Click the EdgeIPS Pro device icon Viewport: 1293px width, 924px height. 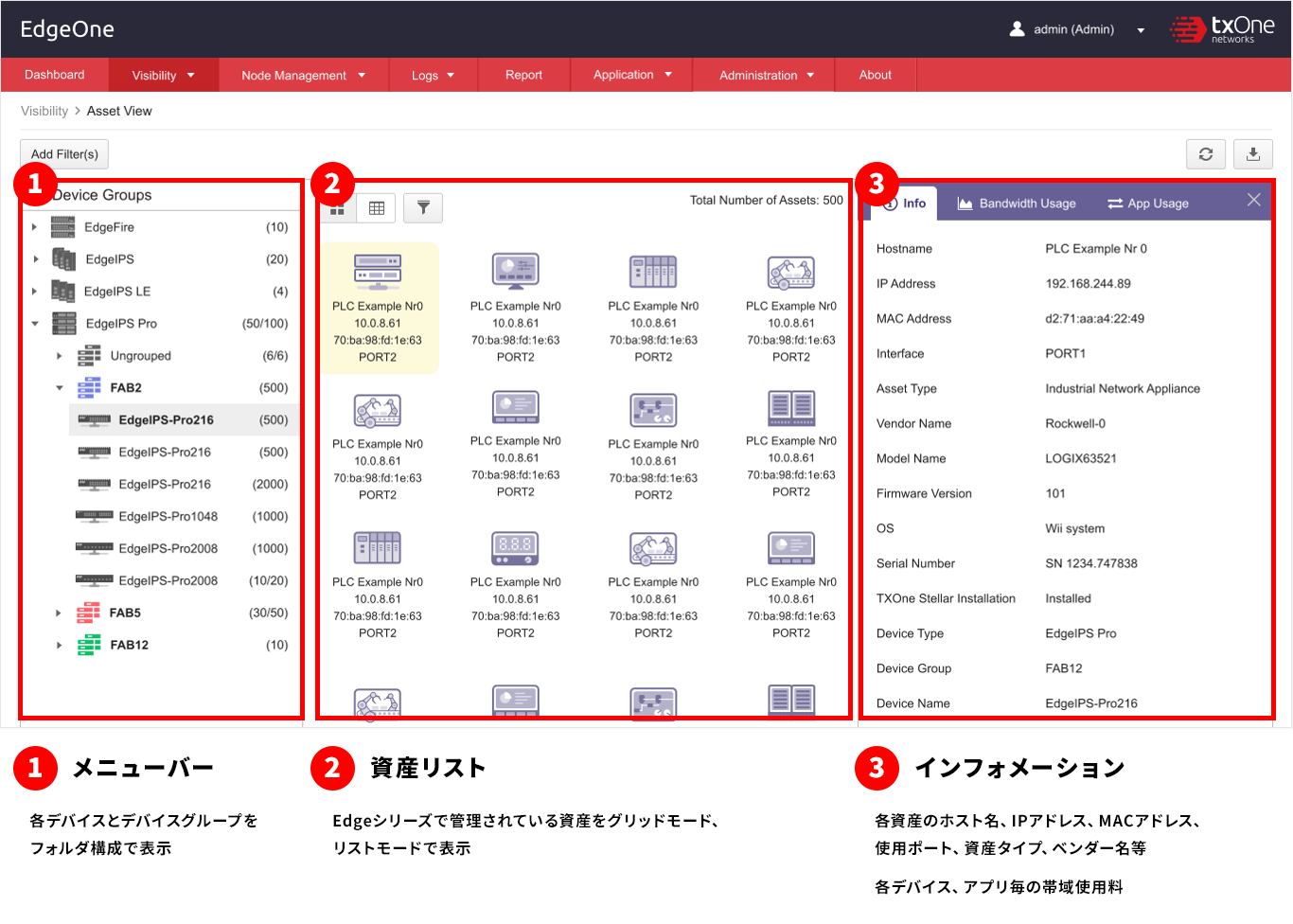coord(63,324)
